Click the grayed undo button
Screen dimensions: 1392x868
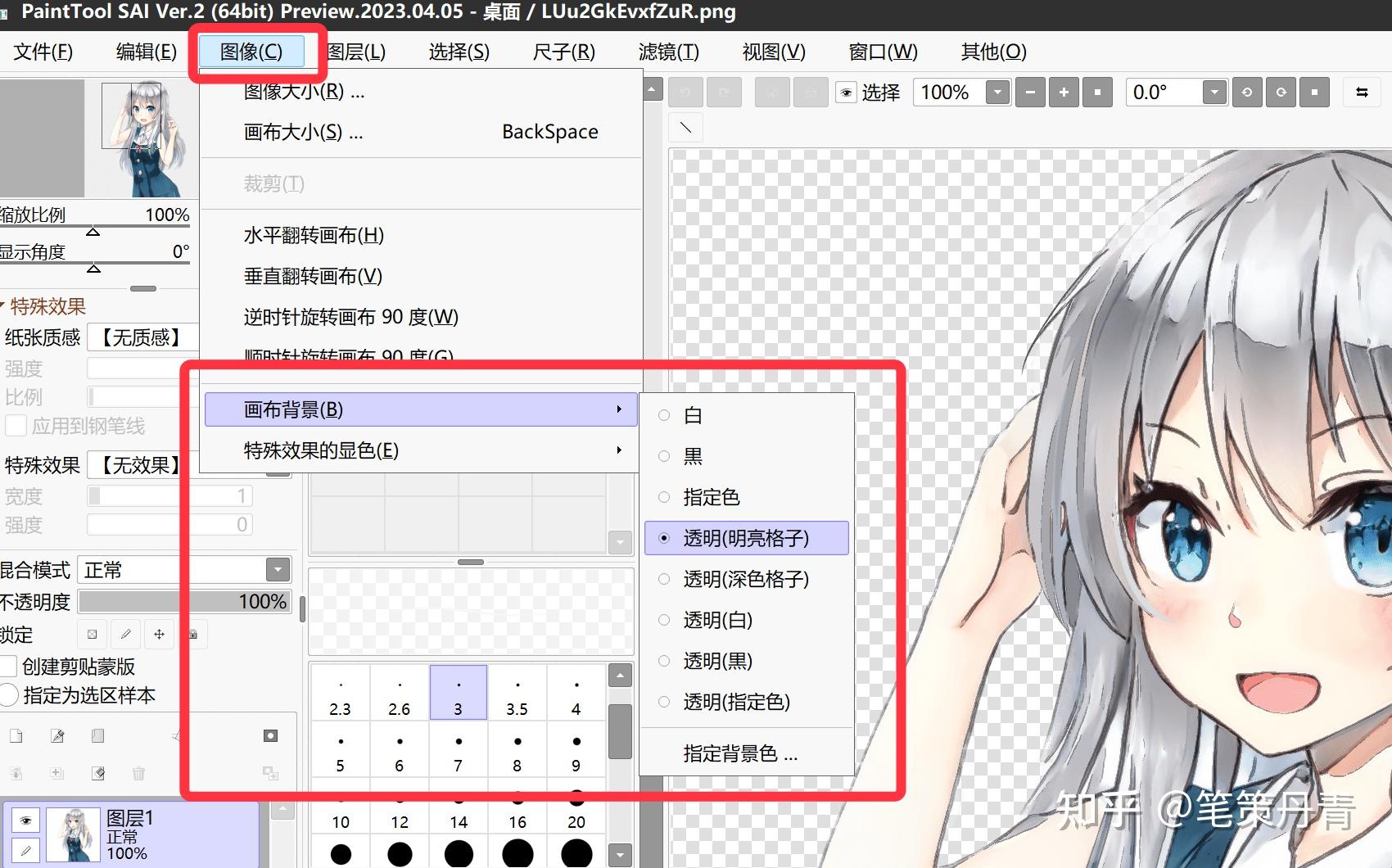685,93
